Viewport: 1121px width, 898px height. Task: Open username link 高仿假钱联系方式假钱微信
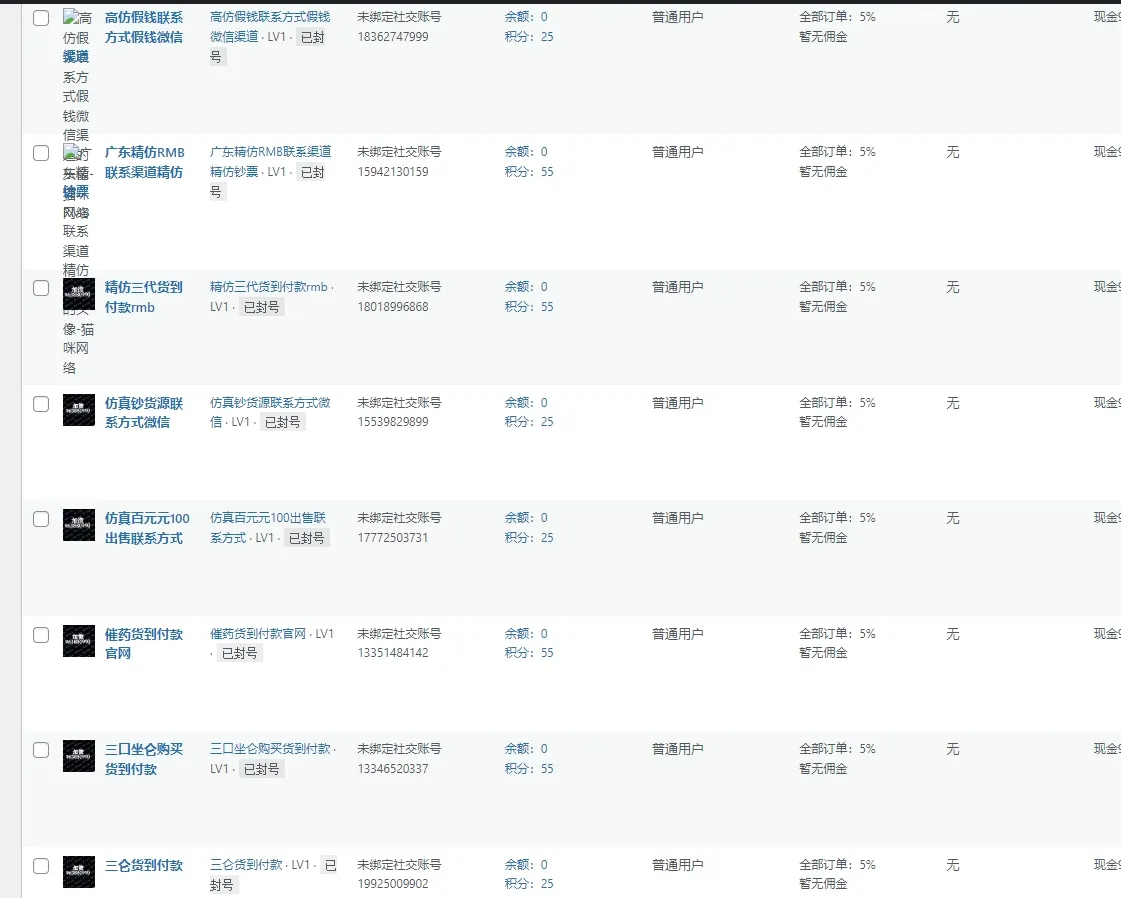tap(144, 27)
